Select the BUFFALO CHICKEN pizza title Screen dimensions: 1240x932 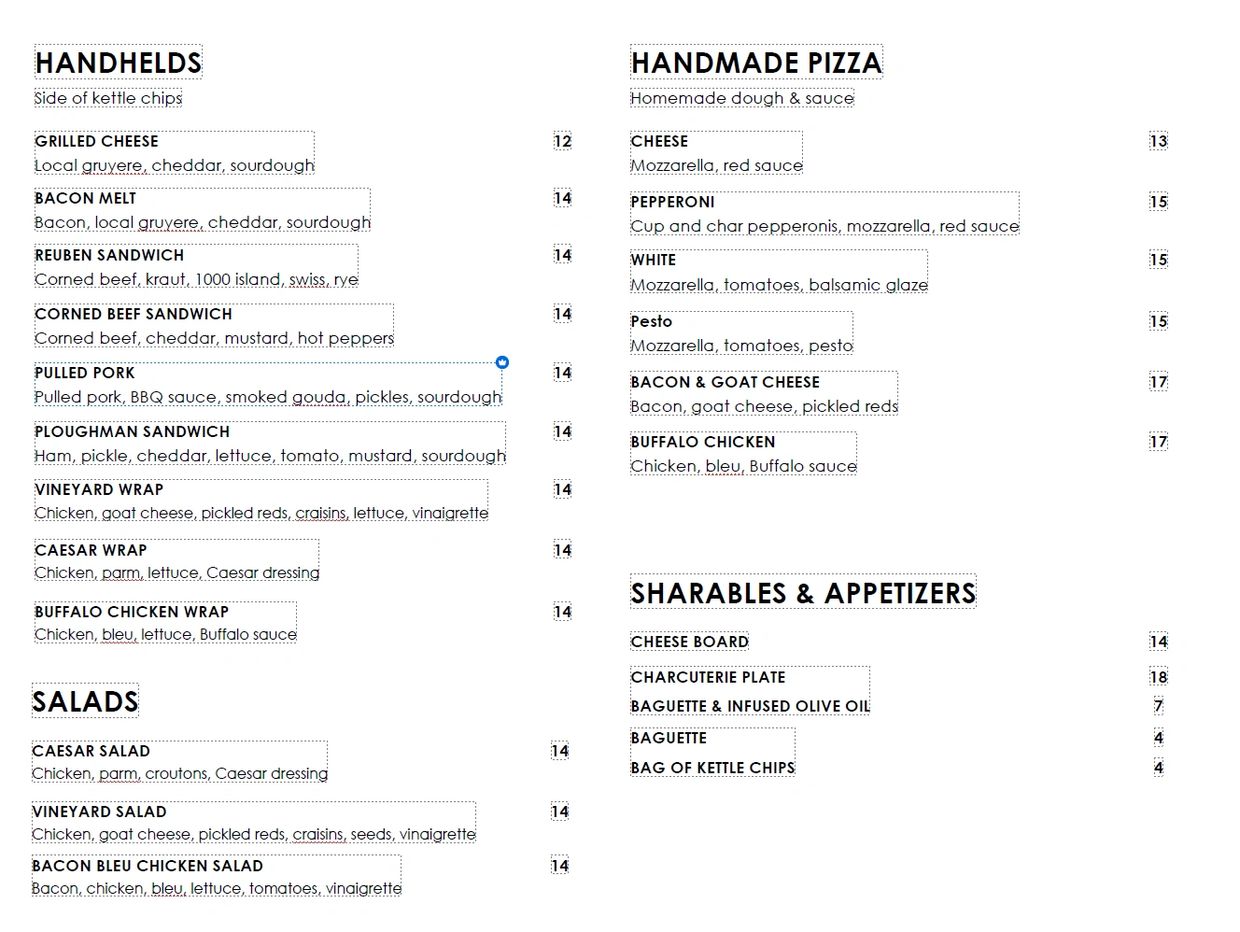(x=703, y=442)
